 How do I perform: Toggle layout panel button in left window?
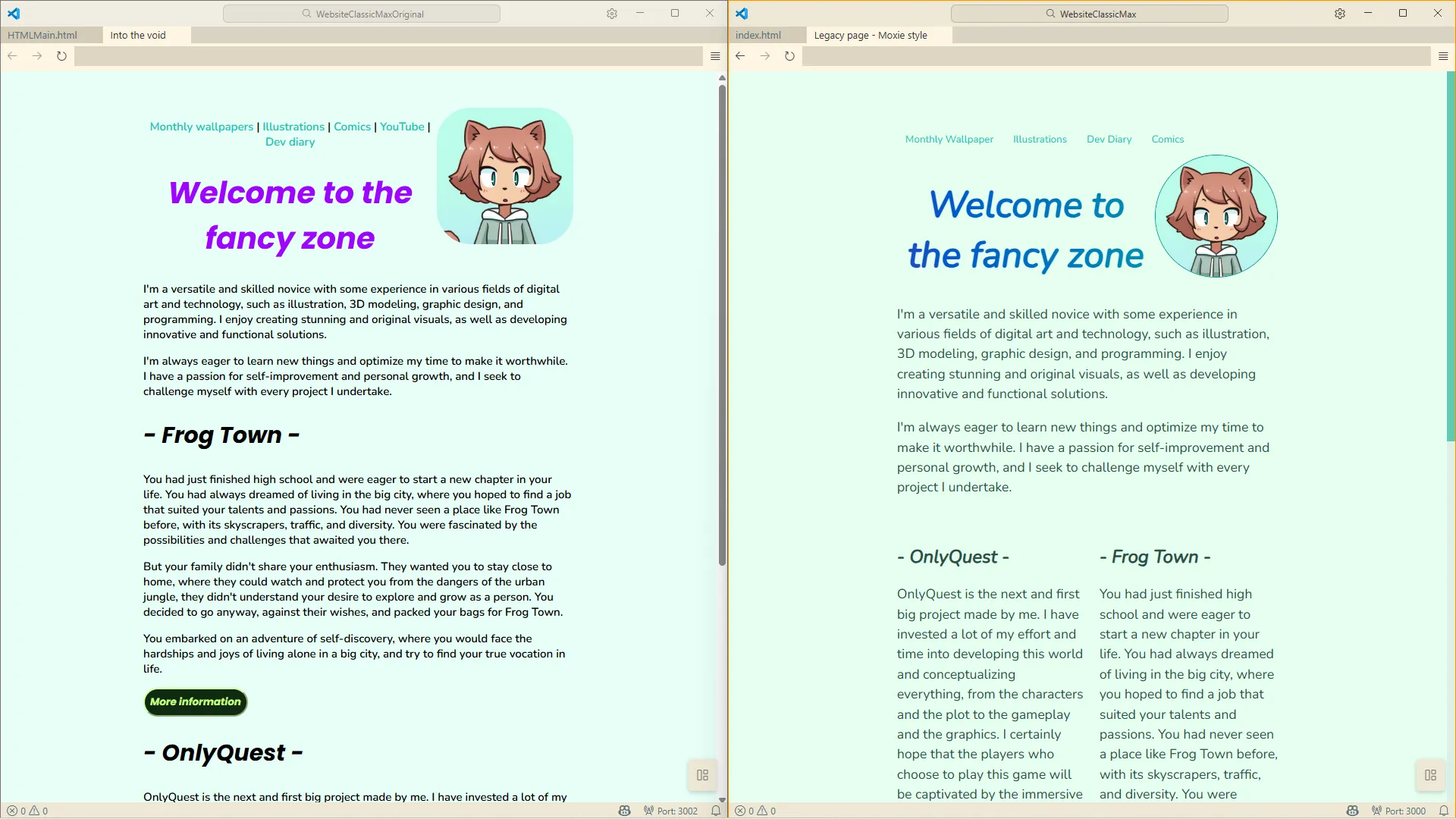[x=702, y=775]
